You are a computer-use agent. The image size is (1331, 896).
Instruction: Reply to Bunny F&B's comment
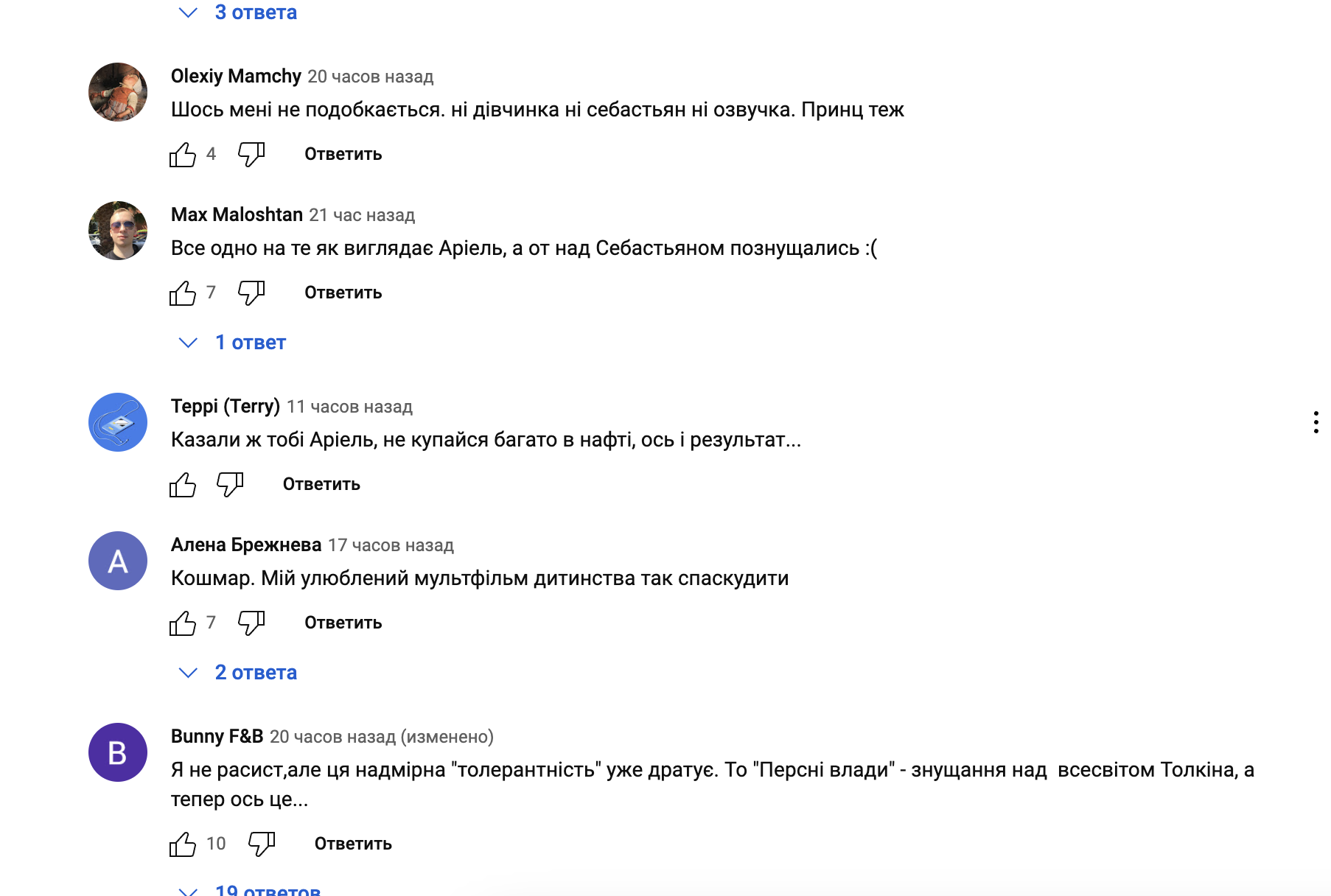click(353, 844)
